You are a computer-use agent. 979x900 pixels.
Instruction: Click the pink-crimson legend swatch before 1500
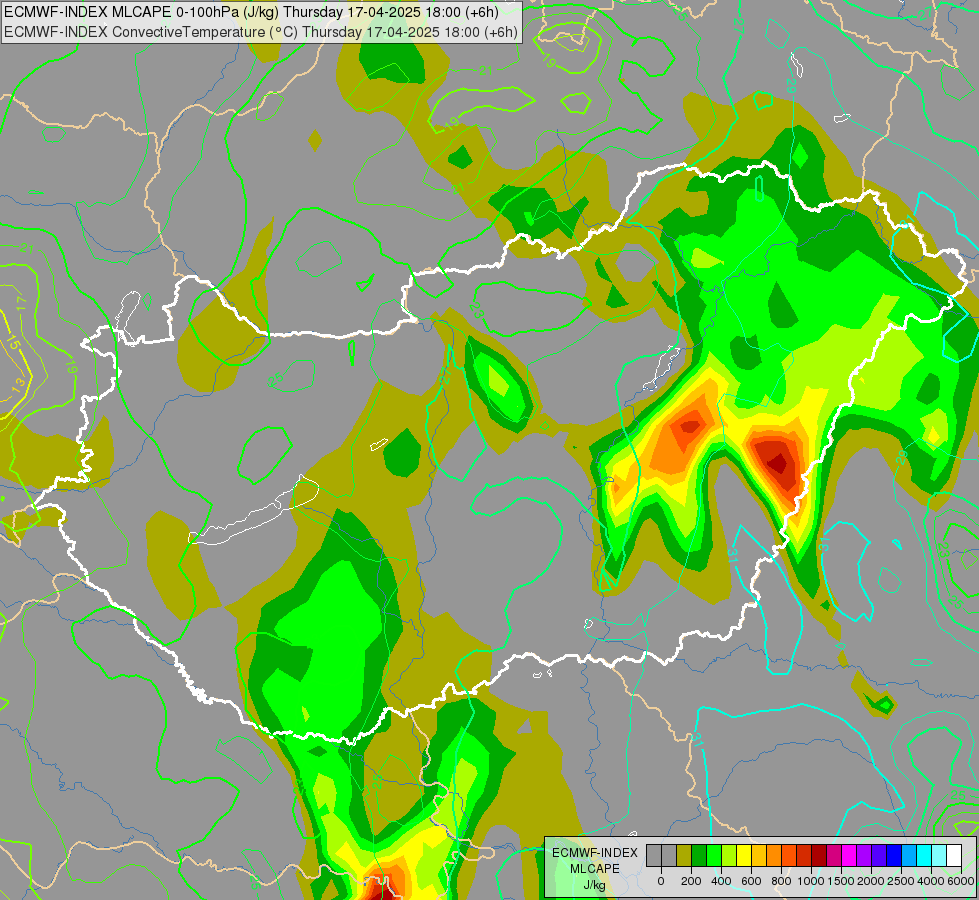835,856
